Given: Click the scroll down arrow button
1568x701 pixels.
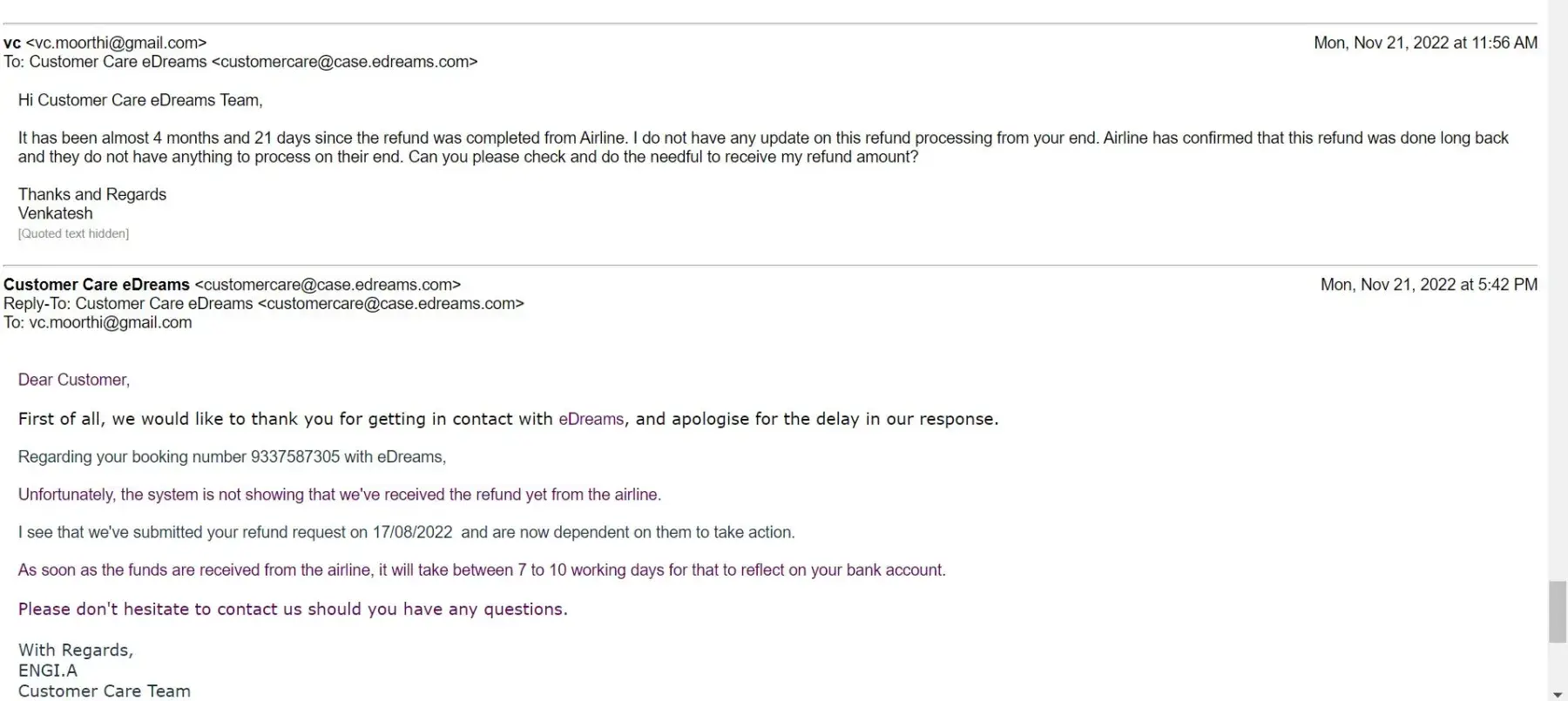Looking at the screenshot, I should point(1558,695).
